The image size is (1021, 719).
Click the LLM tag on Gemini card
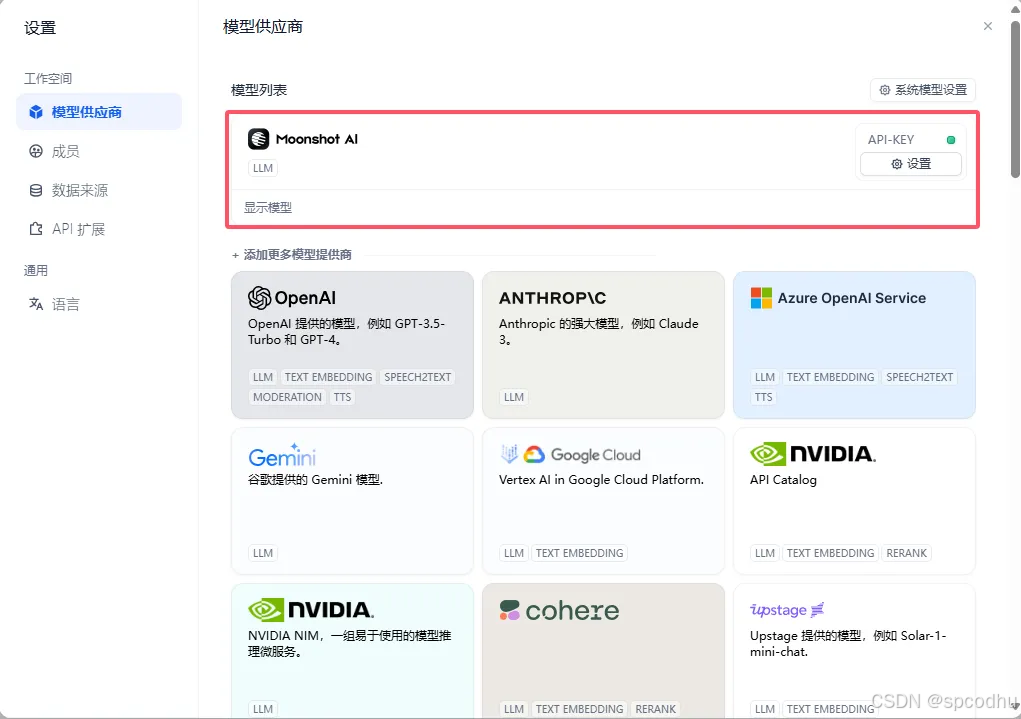coord(262,553)
